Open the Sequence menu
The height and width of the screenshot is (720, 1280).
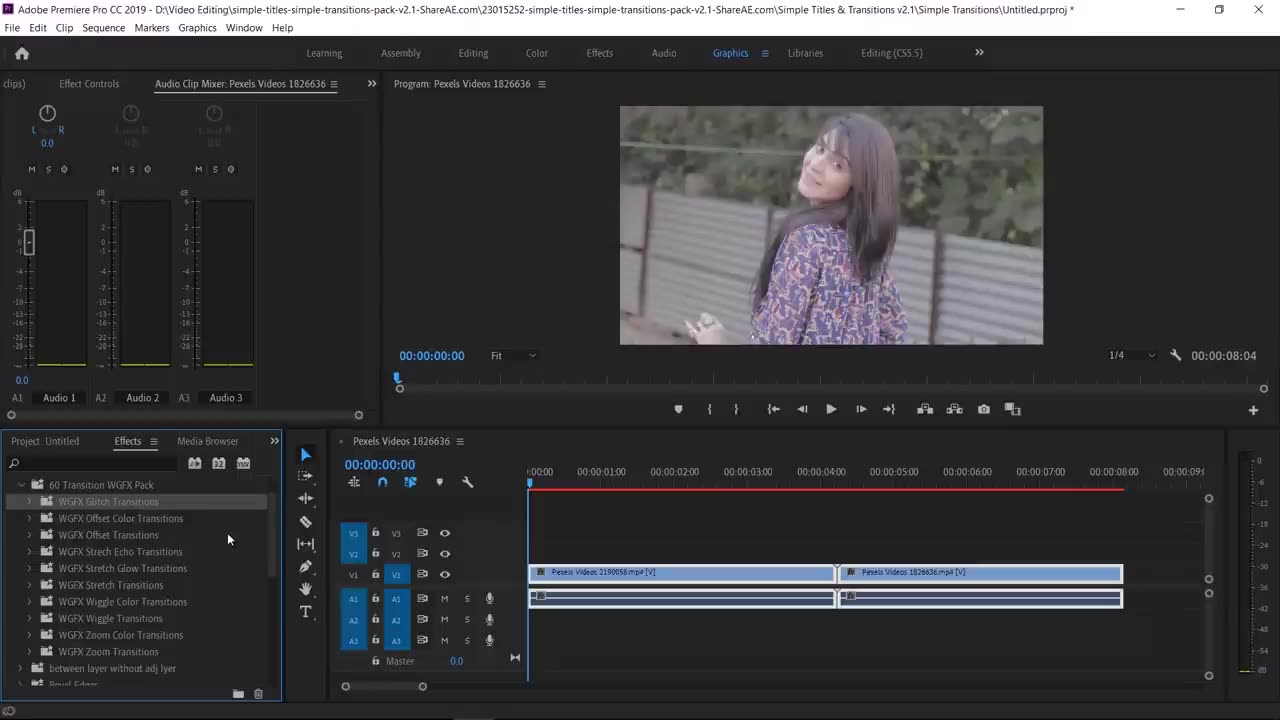tap(103, 28)
